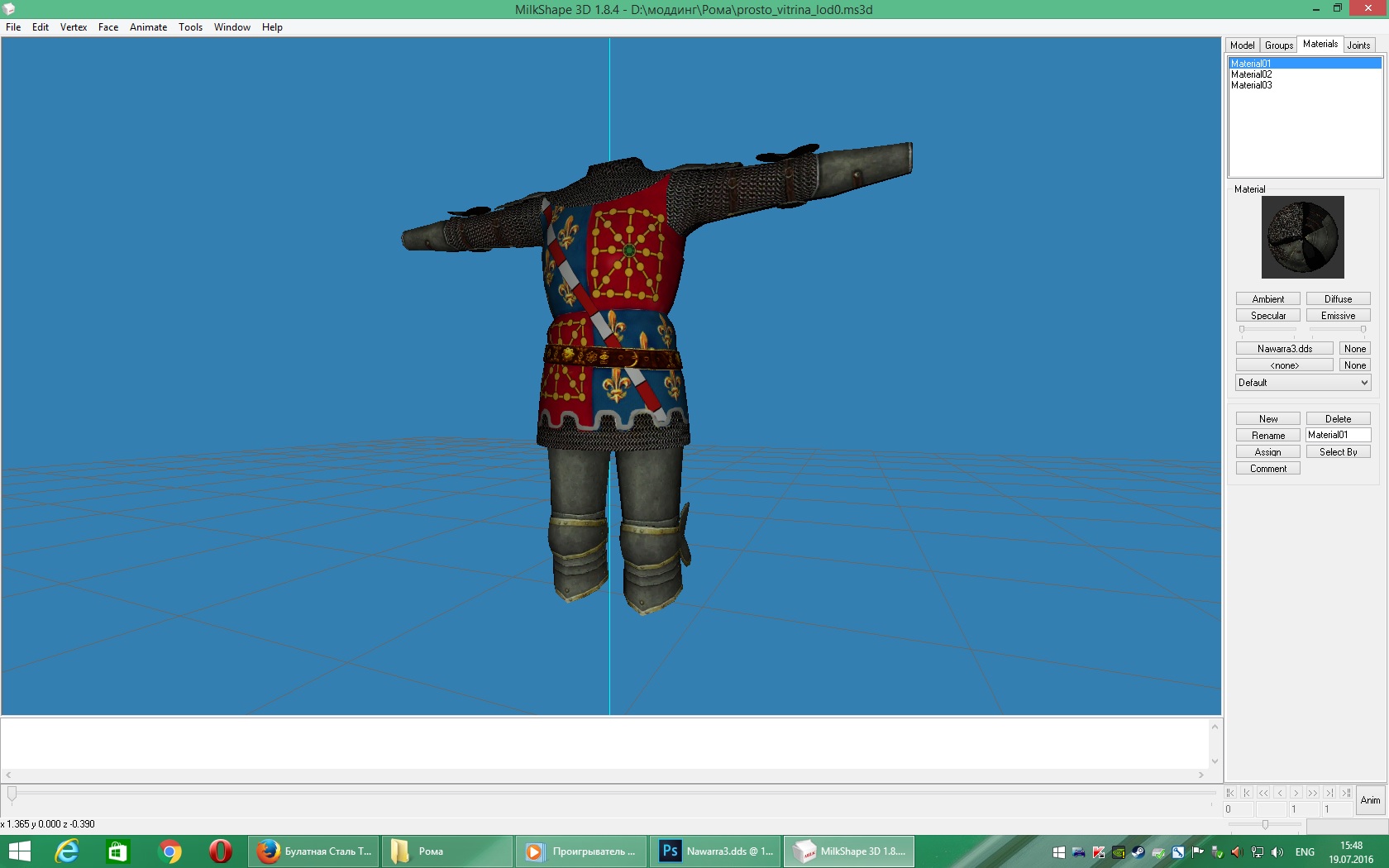Image resolution: width=1389 pixels, height=868 pixels.
Task: Open the Animate menu
Action: click(x=149, y=27)
